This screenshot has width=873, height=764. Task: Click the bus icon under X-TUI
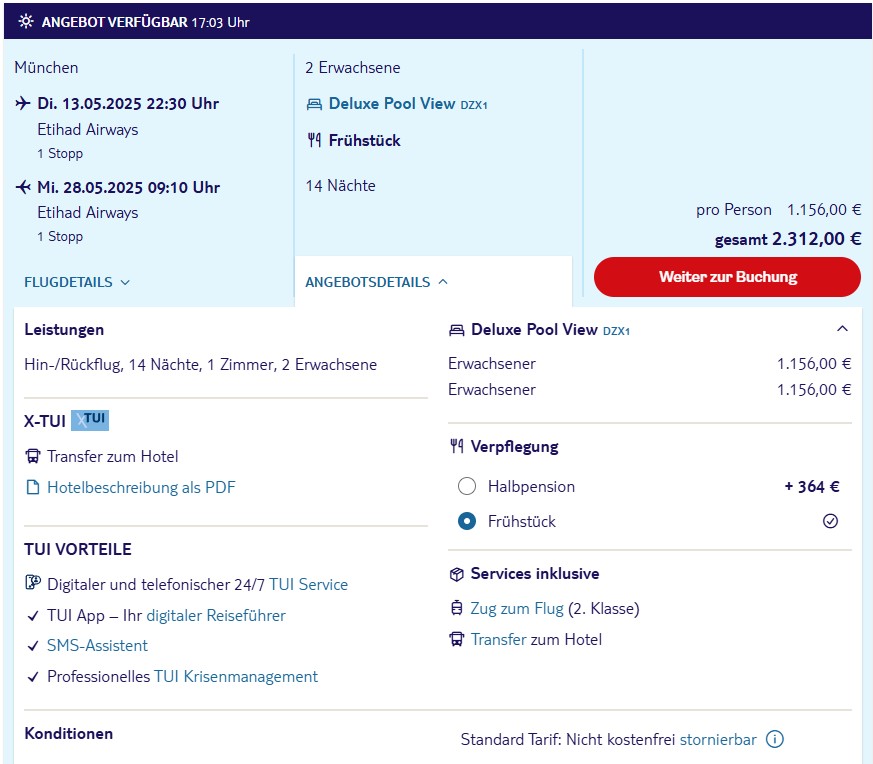[x=33, y=457]
